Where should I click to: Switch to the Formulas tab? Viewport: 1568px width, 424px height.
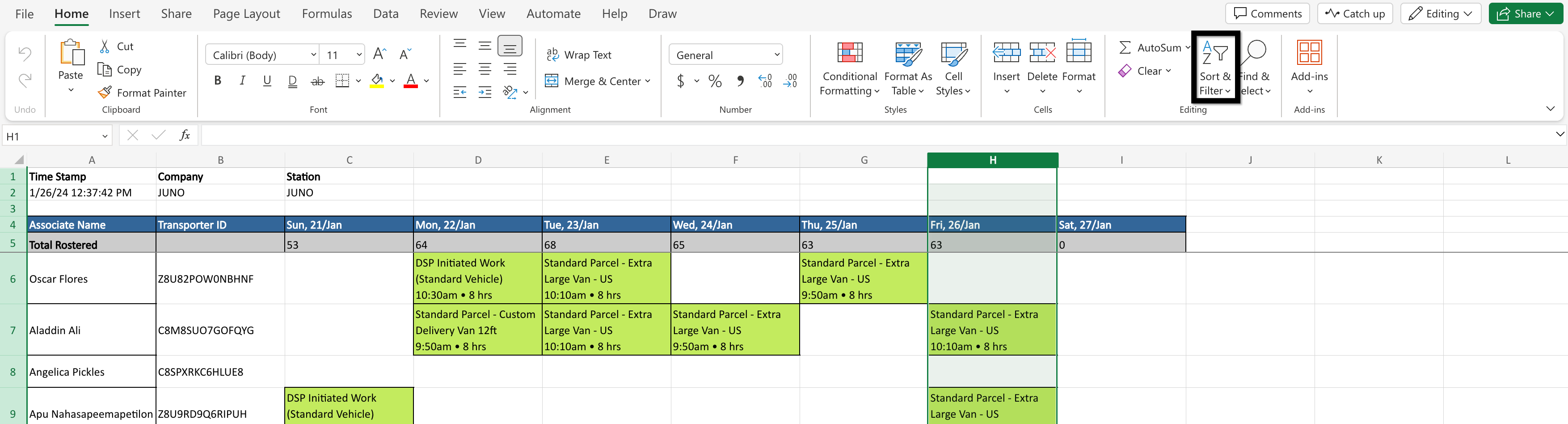327,13
